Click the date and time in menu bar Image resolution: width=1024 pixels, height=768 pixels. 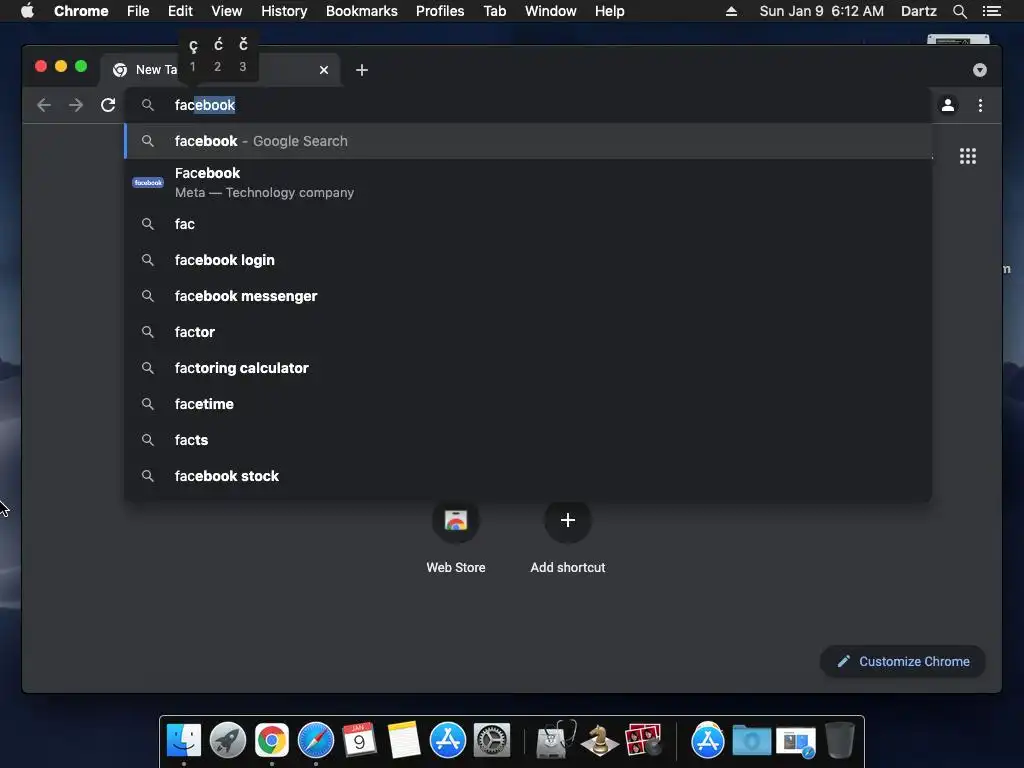[822, 11]
